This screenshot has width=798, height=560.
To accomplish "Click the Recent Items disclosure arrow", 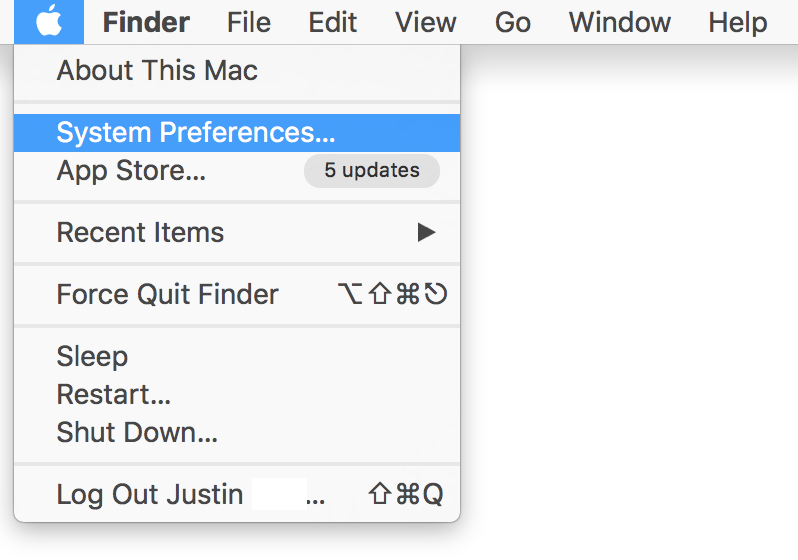I will pos(426,233).
